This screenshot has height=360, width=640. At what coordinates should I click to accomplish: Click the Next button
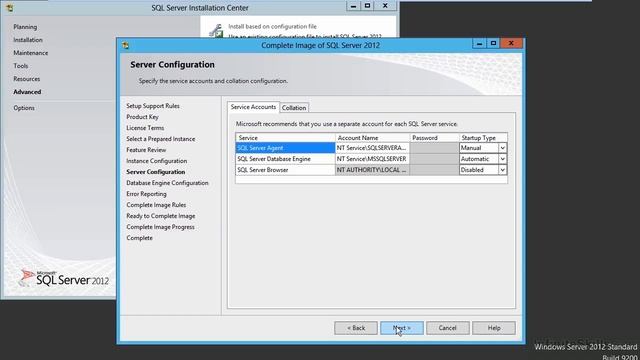pos(402,328)
